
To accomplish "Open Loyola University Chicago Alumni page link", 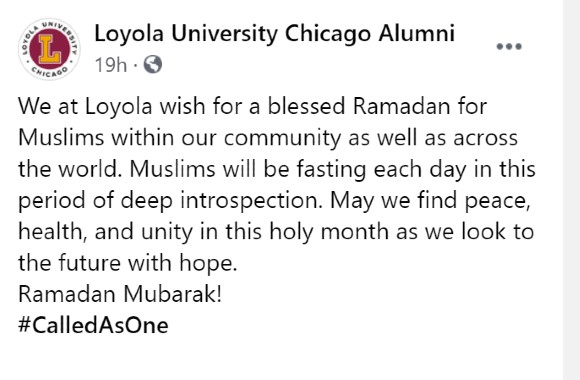I will [x=274, y=33].
